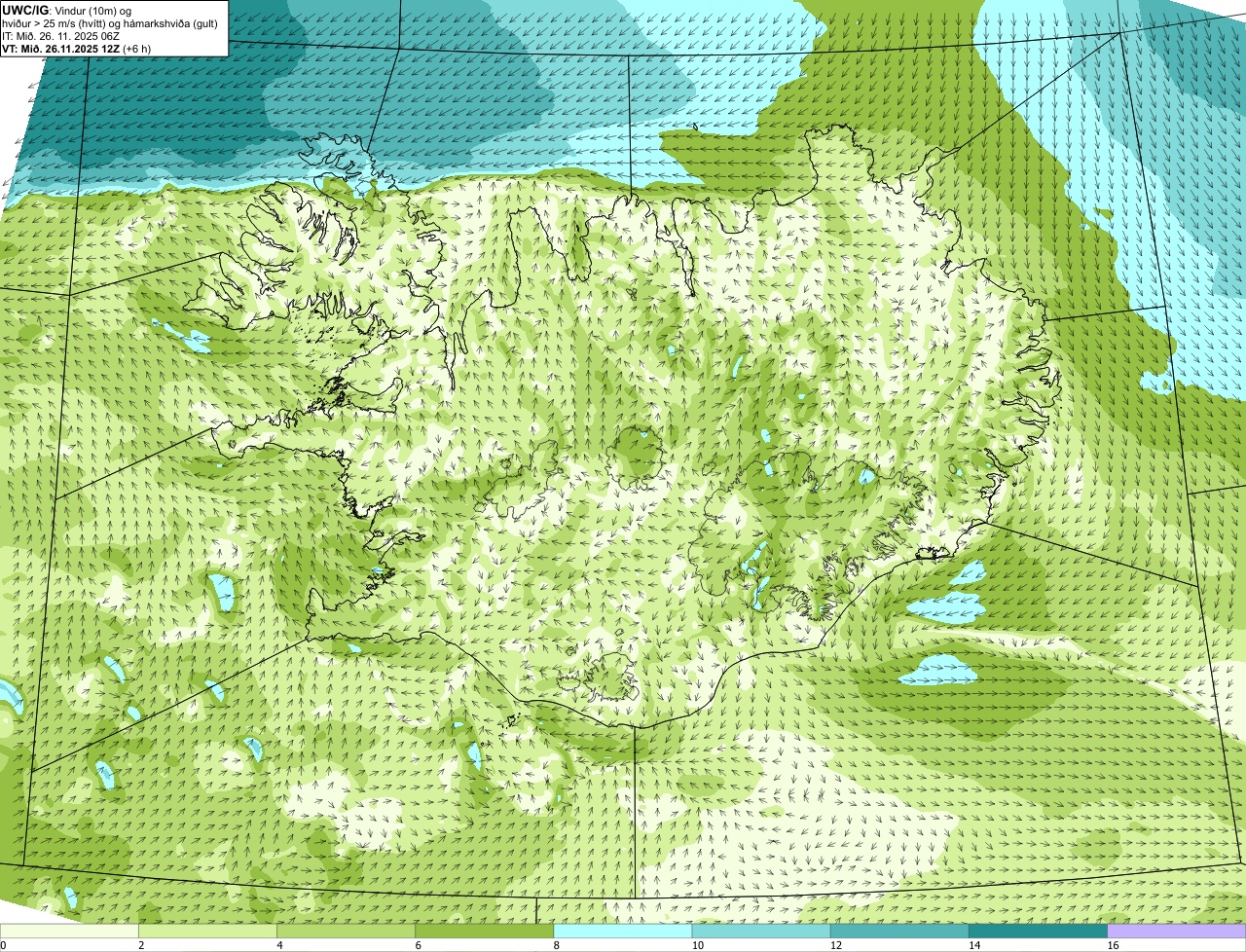Click the purple above-16 legend color segment
This screenshot has height=952, width=1246.
coord(1177,931)
